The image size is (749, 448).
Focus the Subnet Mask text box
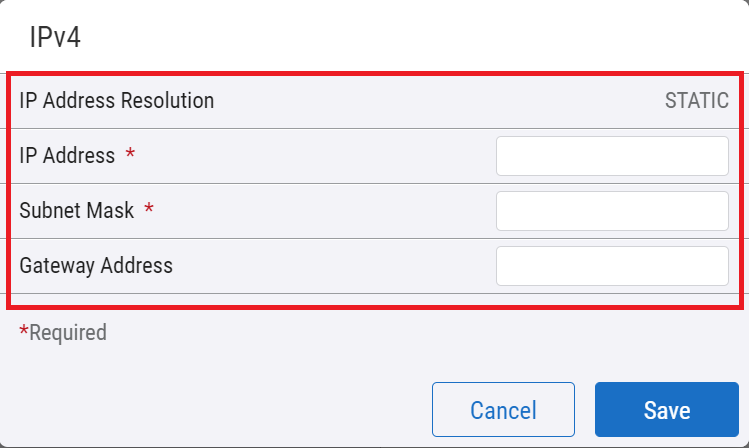point(612,211)
